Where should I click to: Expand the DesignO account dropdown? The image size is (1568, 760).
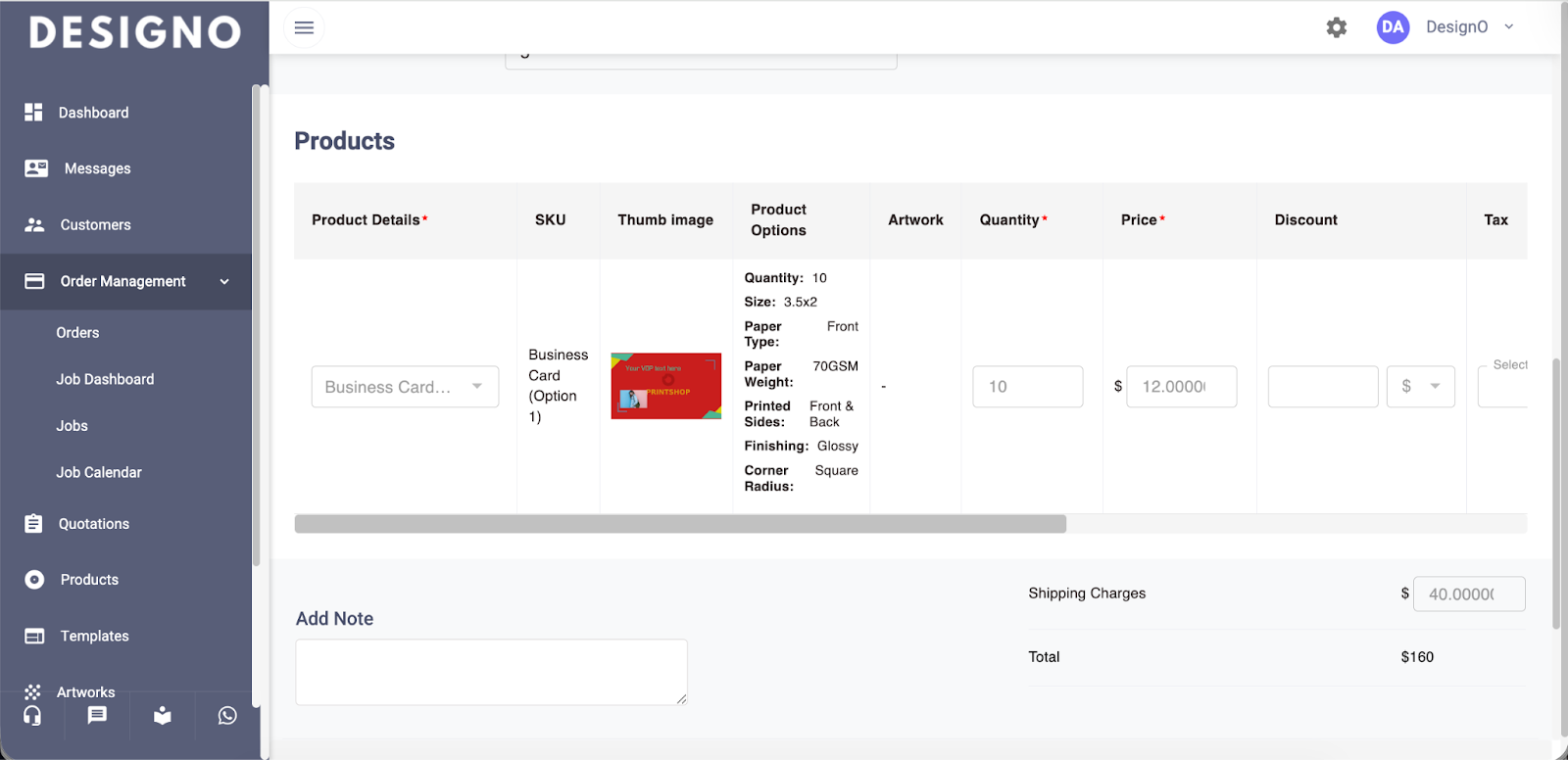[x=1508, y=27]
